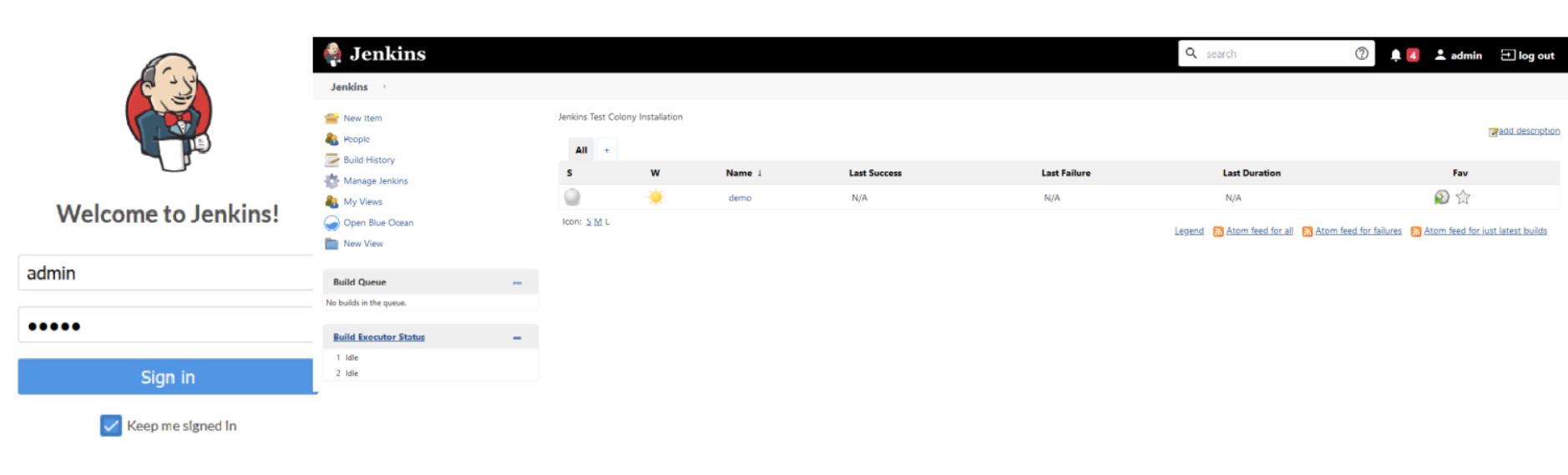
Task: Open New View menu link
Action: [x=363, y=244]
